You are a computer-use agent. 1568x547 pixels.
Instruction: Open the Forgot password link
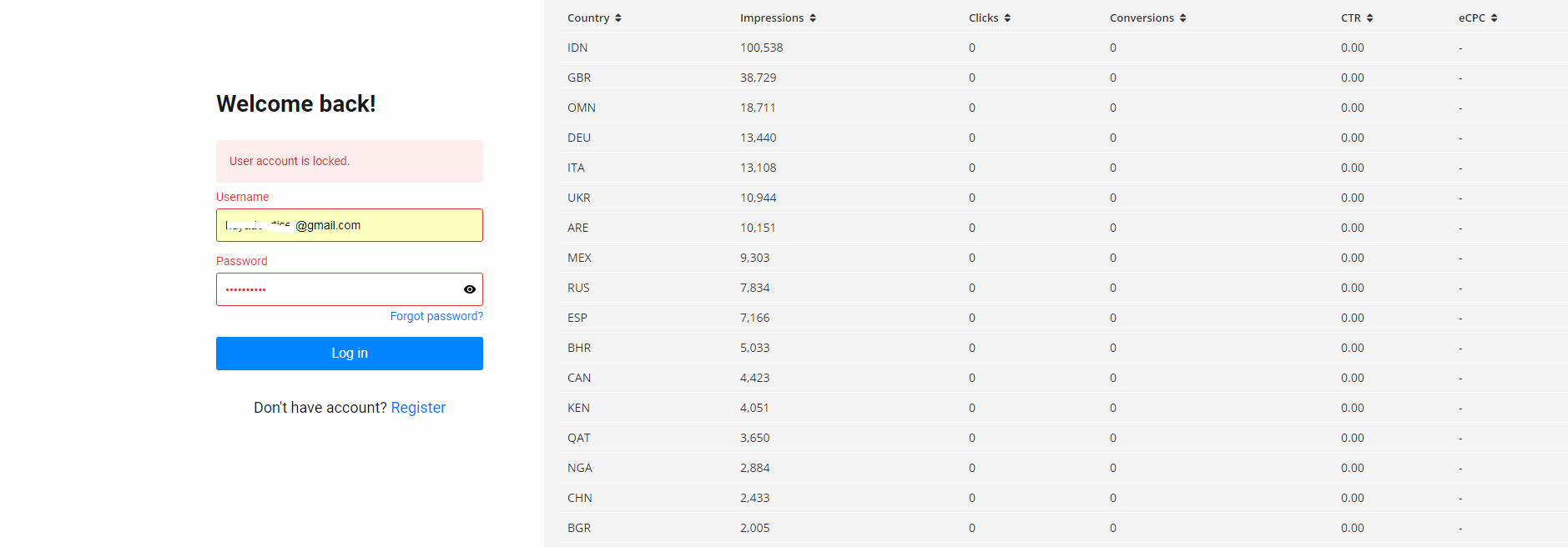pyautogui.click(x=436, y=316)
